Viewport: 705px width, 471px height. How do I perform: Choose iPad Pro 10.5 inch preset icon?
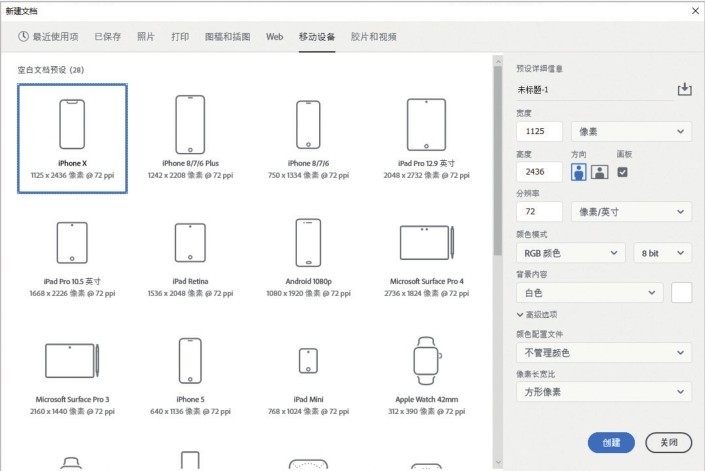coord(72,243)
